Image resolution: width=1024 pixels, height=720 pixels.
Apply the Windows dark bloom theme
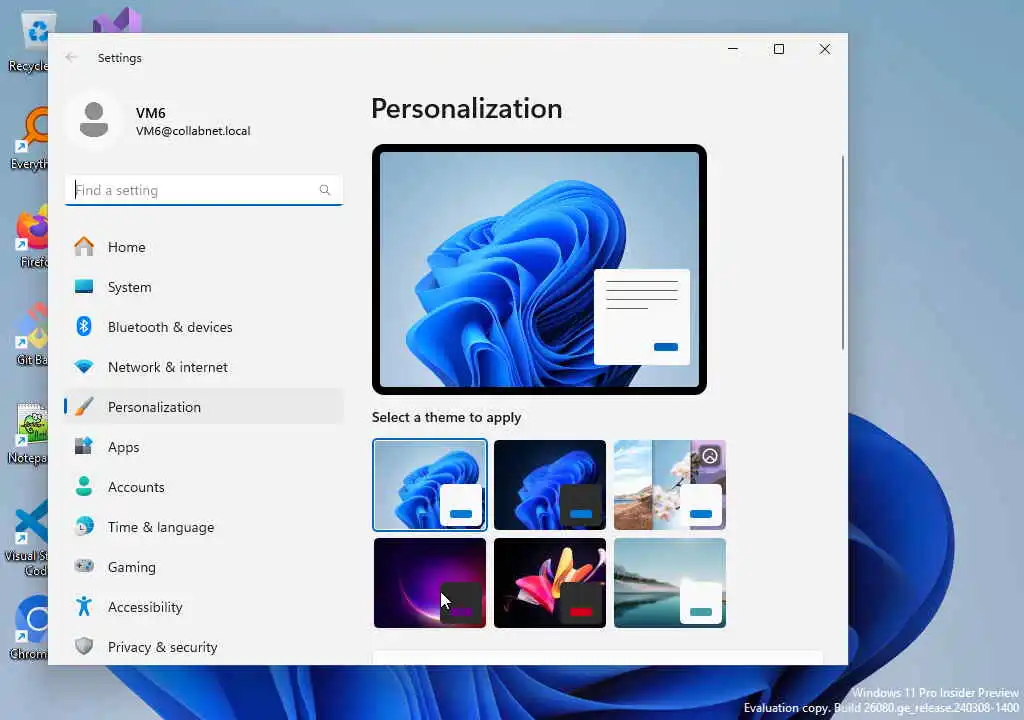[x=550, y=484]
